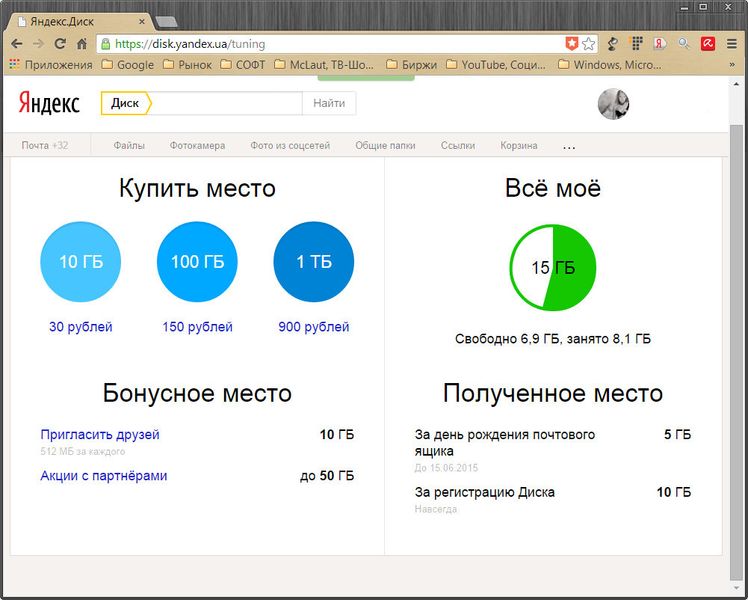Click the Свободно 6,9 ГБ, занято 8,1 ГБ text

click(x=553, y=339)
